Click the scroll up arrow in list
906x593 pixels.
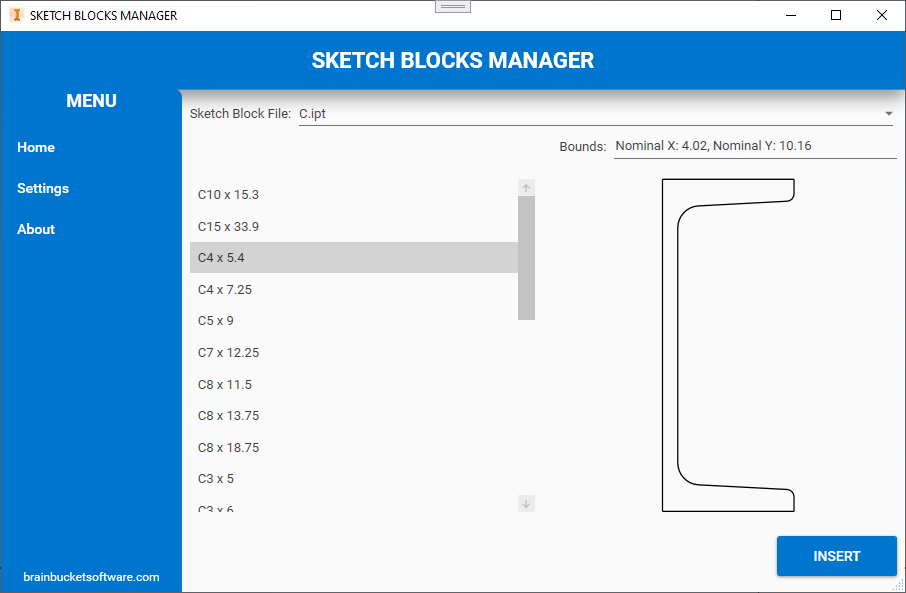coord(527,187)
